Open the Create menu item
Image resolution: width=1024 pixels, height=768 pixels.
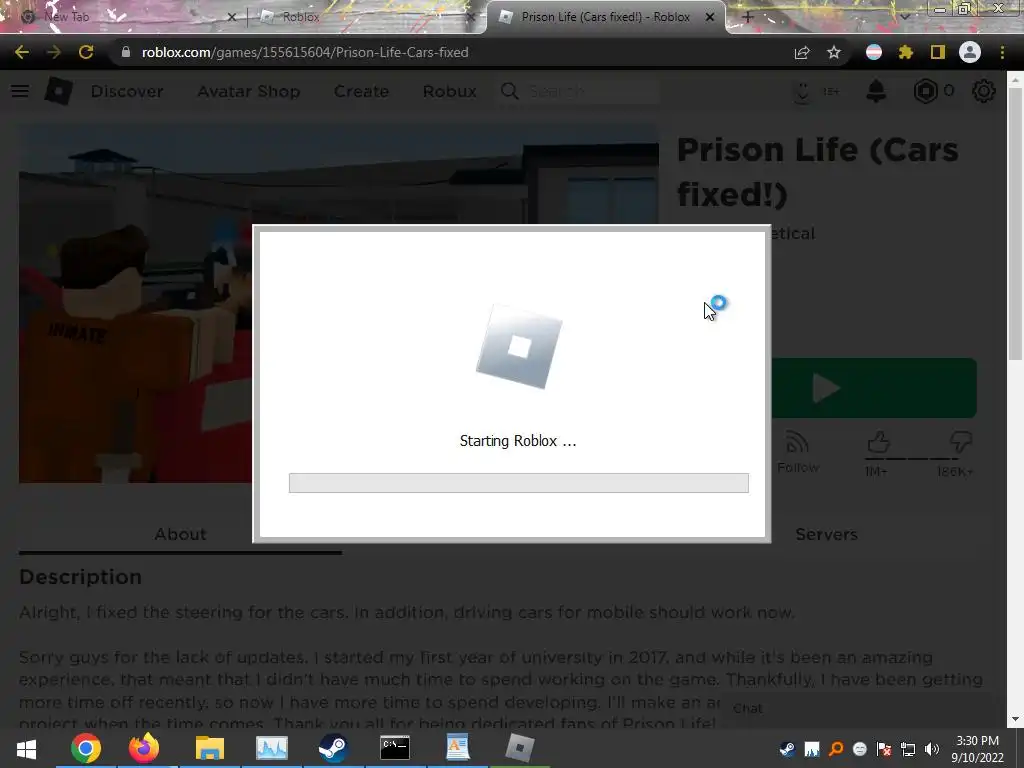pos(361,91)
